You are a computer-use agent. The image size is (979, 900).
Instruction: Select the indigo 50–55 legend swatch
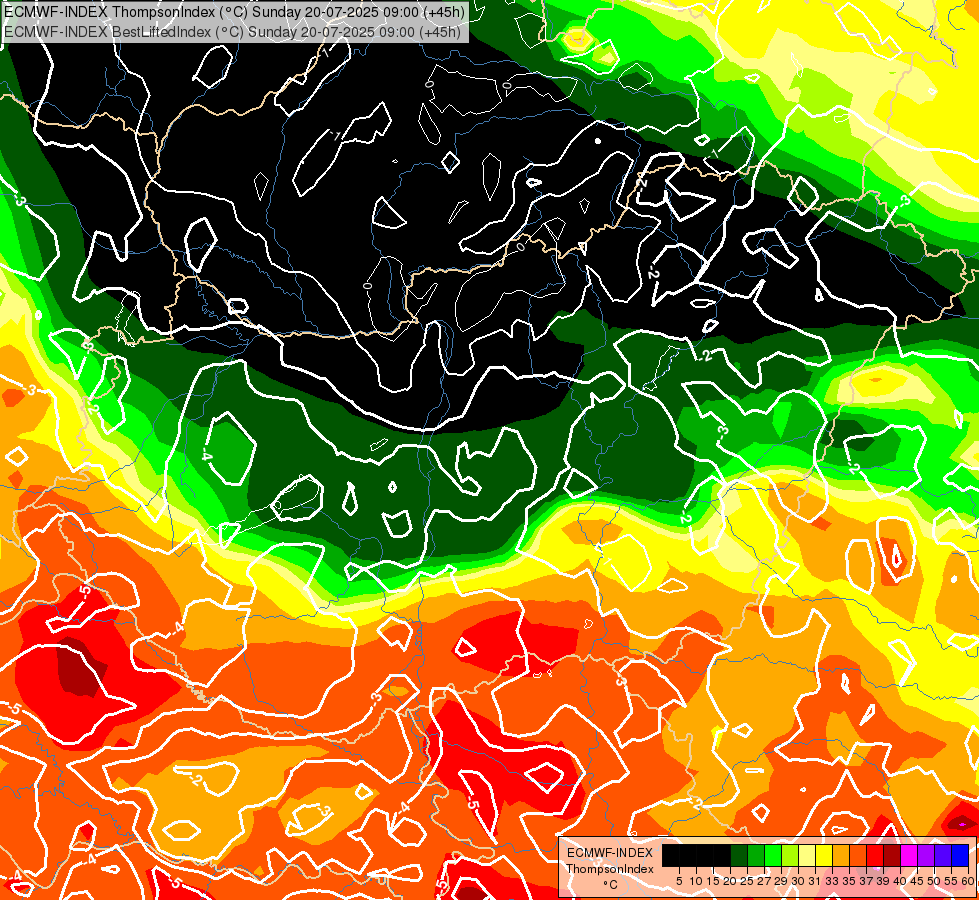click(x=943, y=856)
